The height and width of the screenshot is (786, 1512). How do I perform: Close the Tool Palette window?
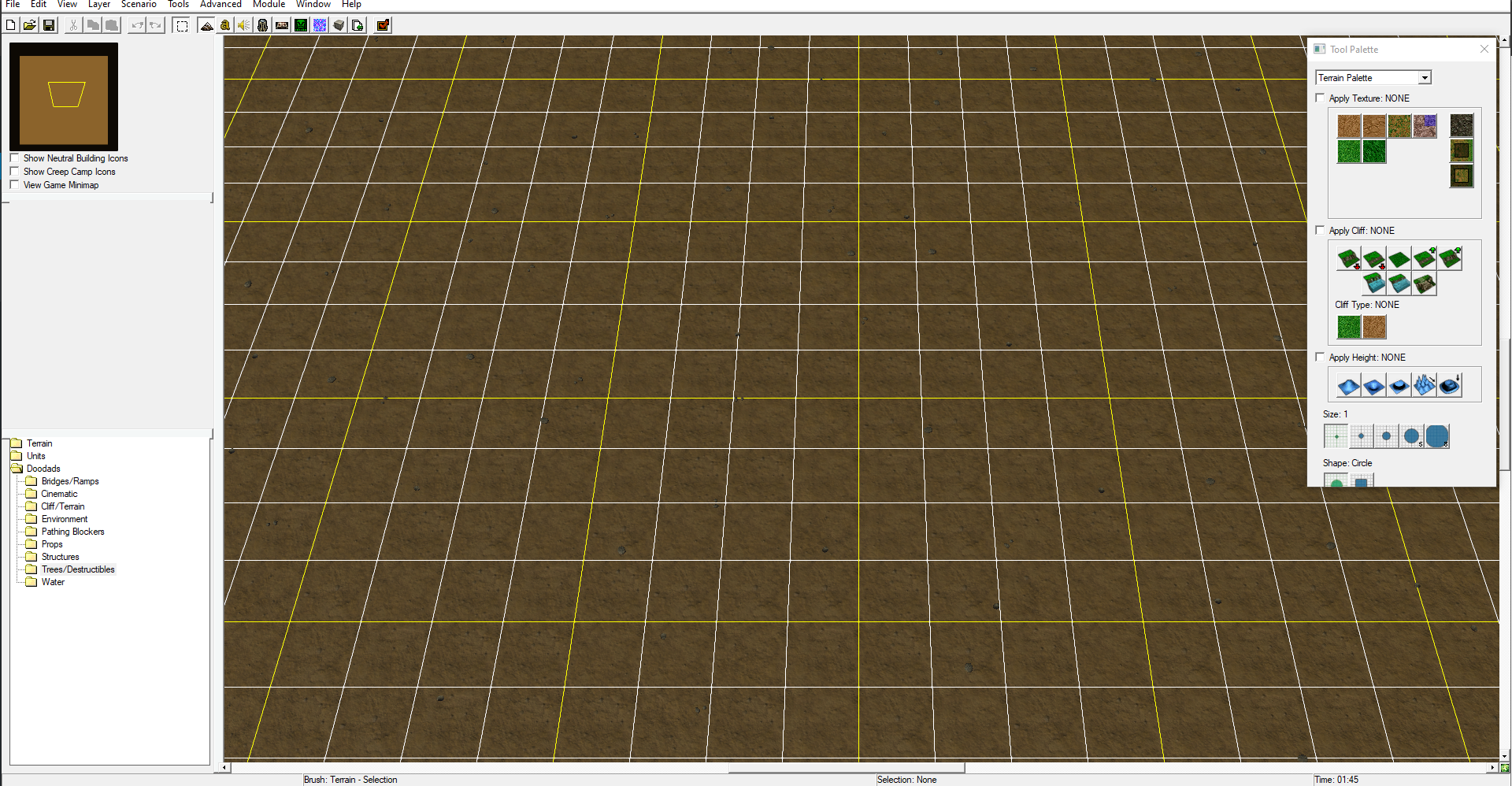tap(1484, 49)
